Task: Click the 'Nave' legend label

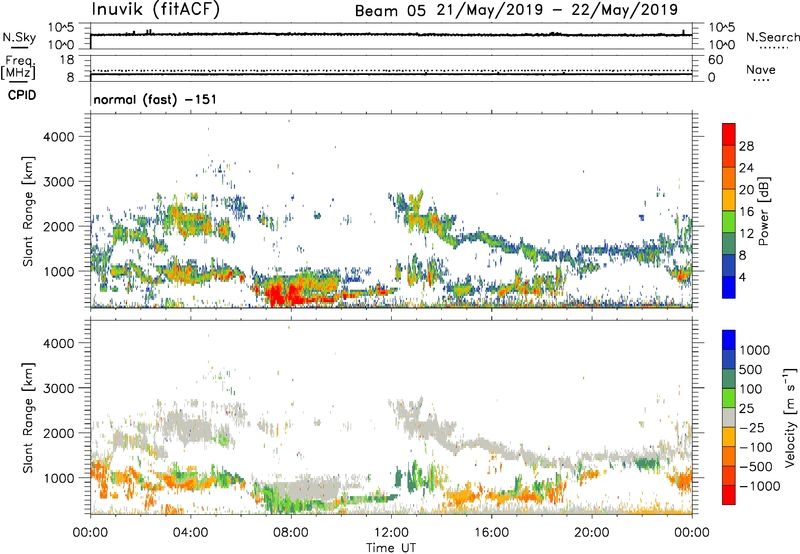Action: [761, 69]
